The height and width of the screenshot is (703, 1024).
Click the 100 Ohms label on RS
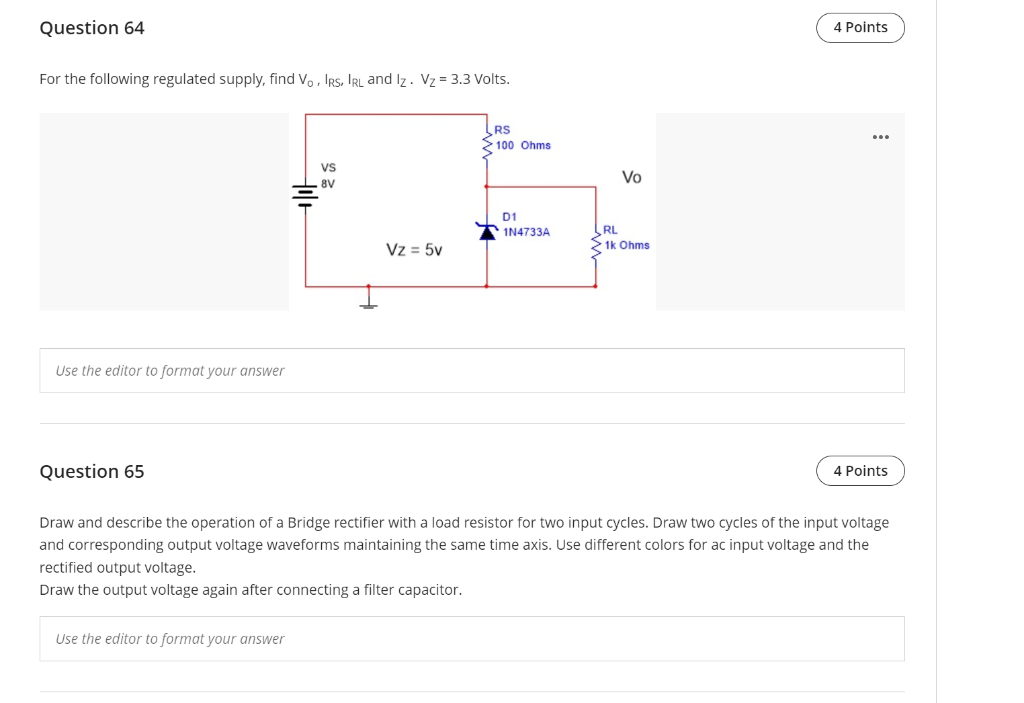[x=522, y=145]
